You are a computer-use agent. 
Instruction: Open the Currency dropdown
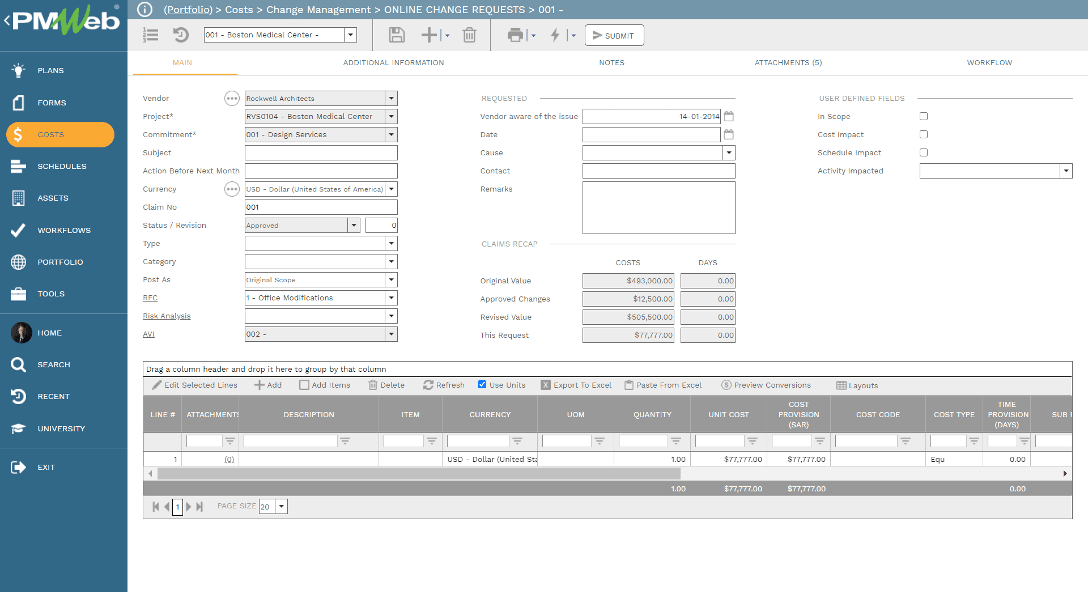[x=389, y=189]
